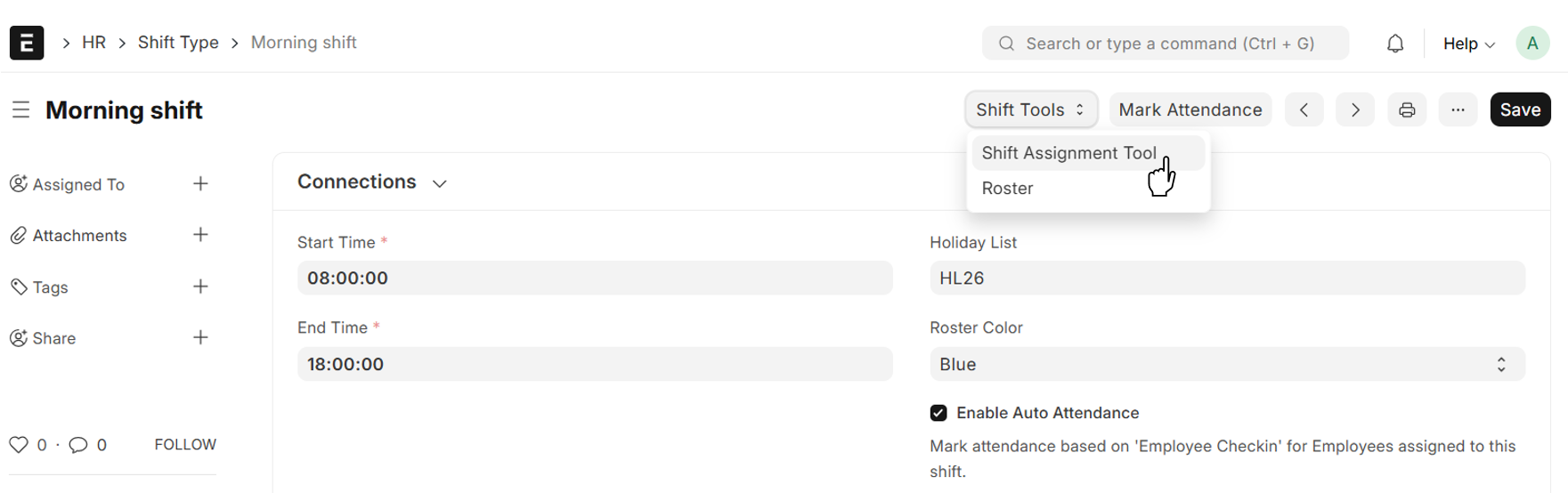Viewport: 1568px width, 493px height.
Task: Toggle the sidebar hamburger icon
Action: [x=20, y=110]
